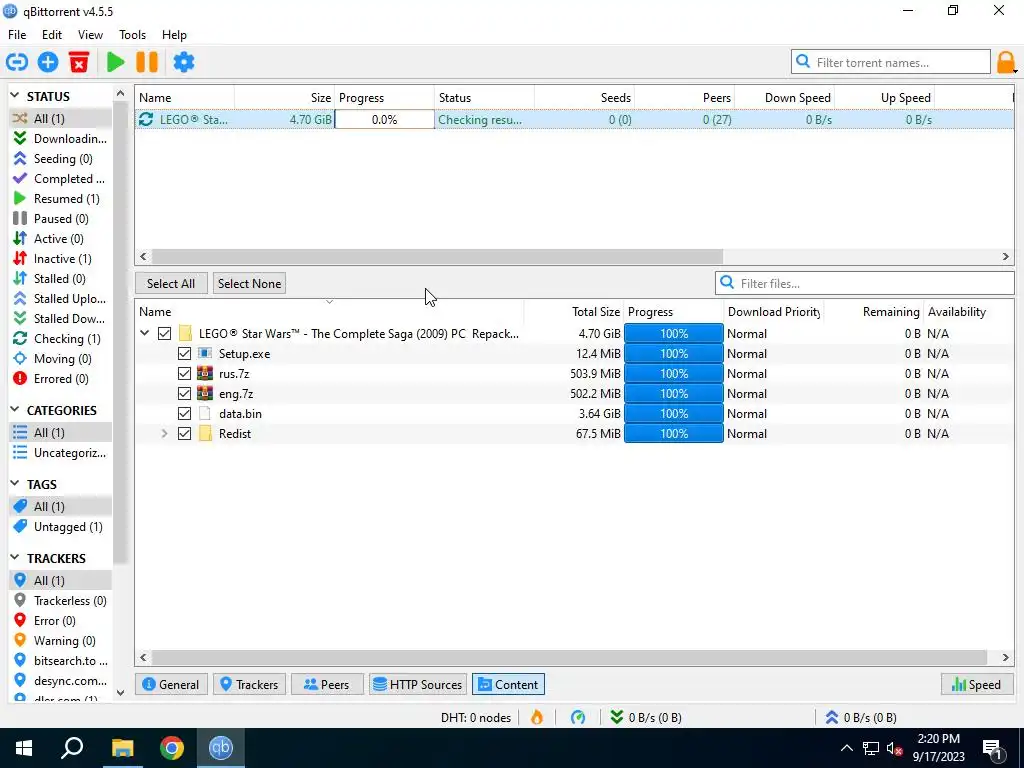Viewport: 1024px width, 768px height.
Task: Select Warning (0) tracker filter
Action: click(60, 641)
